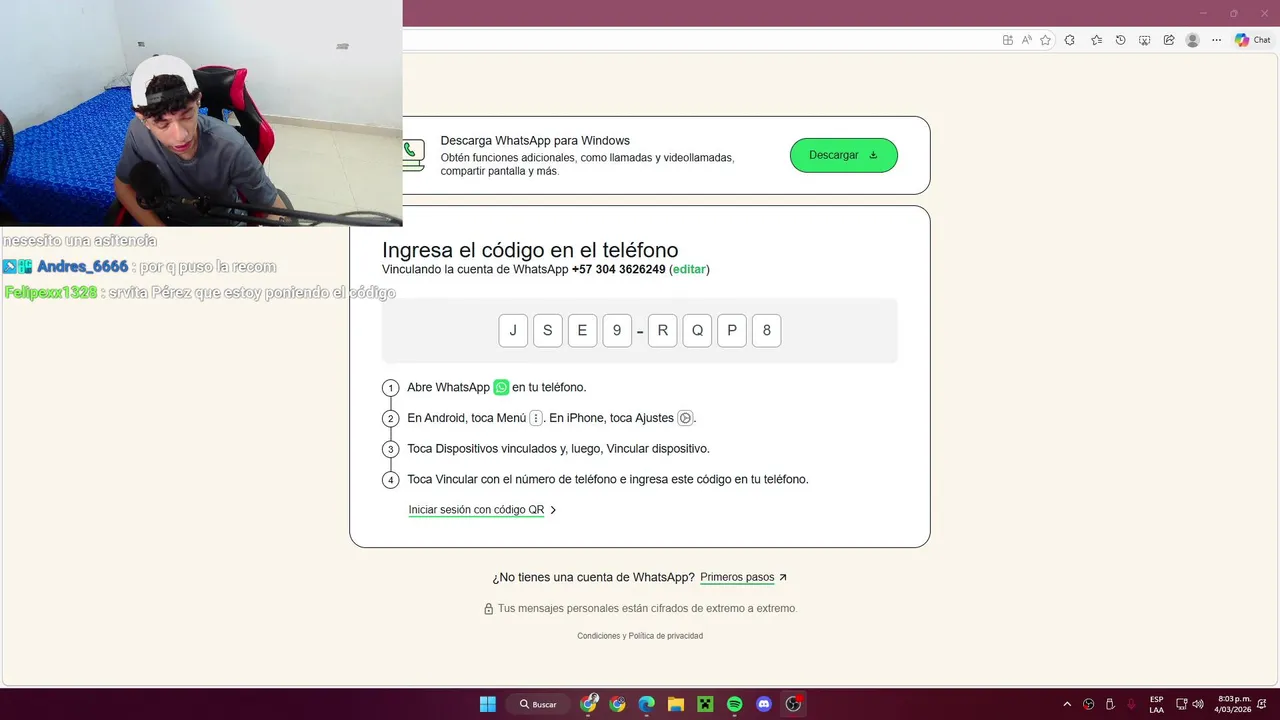
Task: Click the editar link next to phone number
Action: (689, 270)
